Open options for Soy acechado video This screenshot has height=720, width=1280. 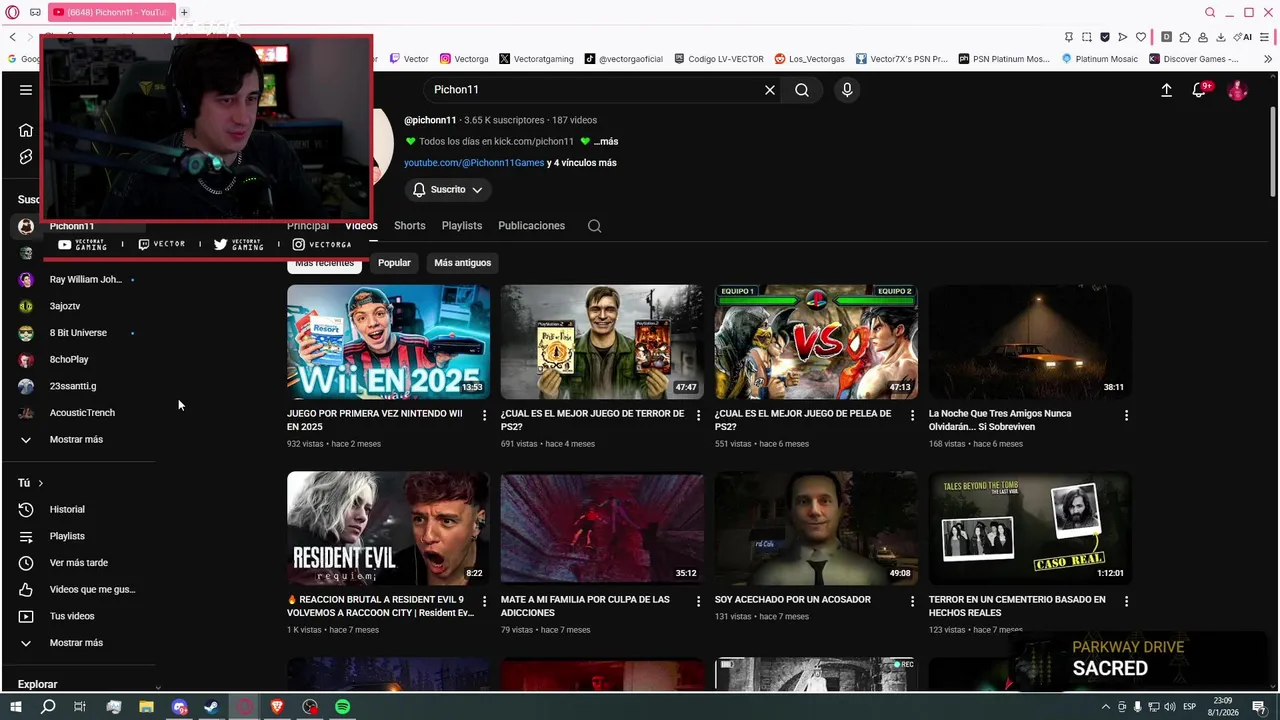[912, 601]
